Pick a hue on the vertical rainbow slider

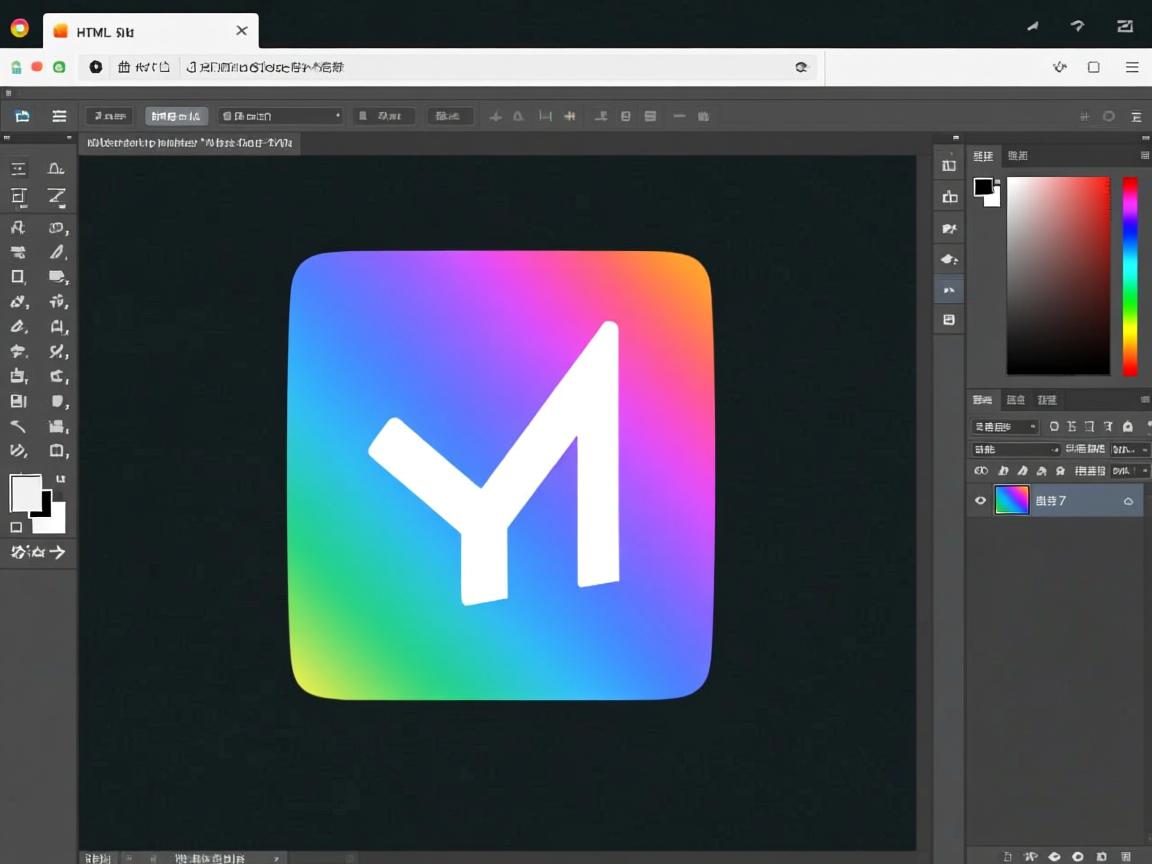click(1129, 275)
